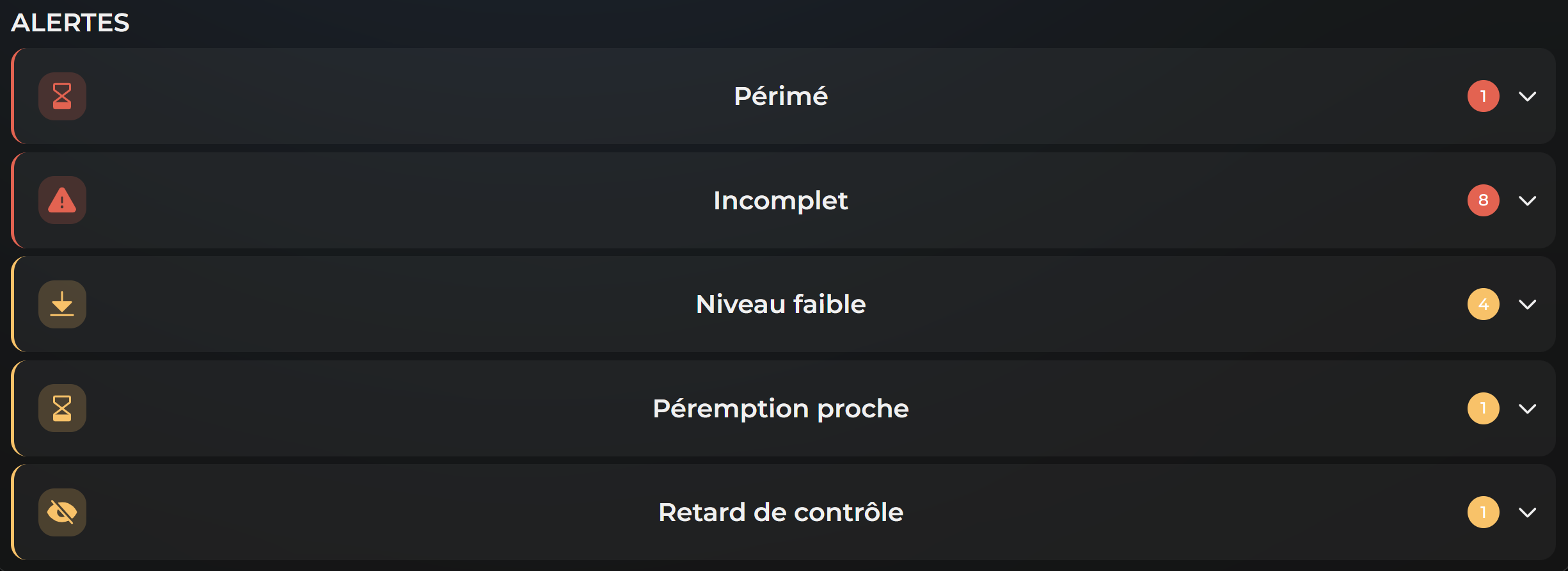Expand the Incomplet alert chevron

(x=1527, y=200)
